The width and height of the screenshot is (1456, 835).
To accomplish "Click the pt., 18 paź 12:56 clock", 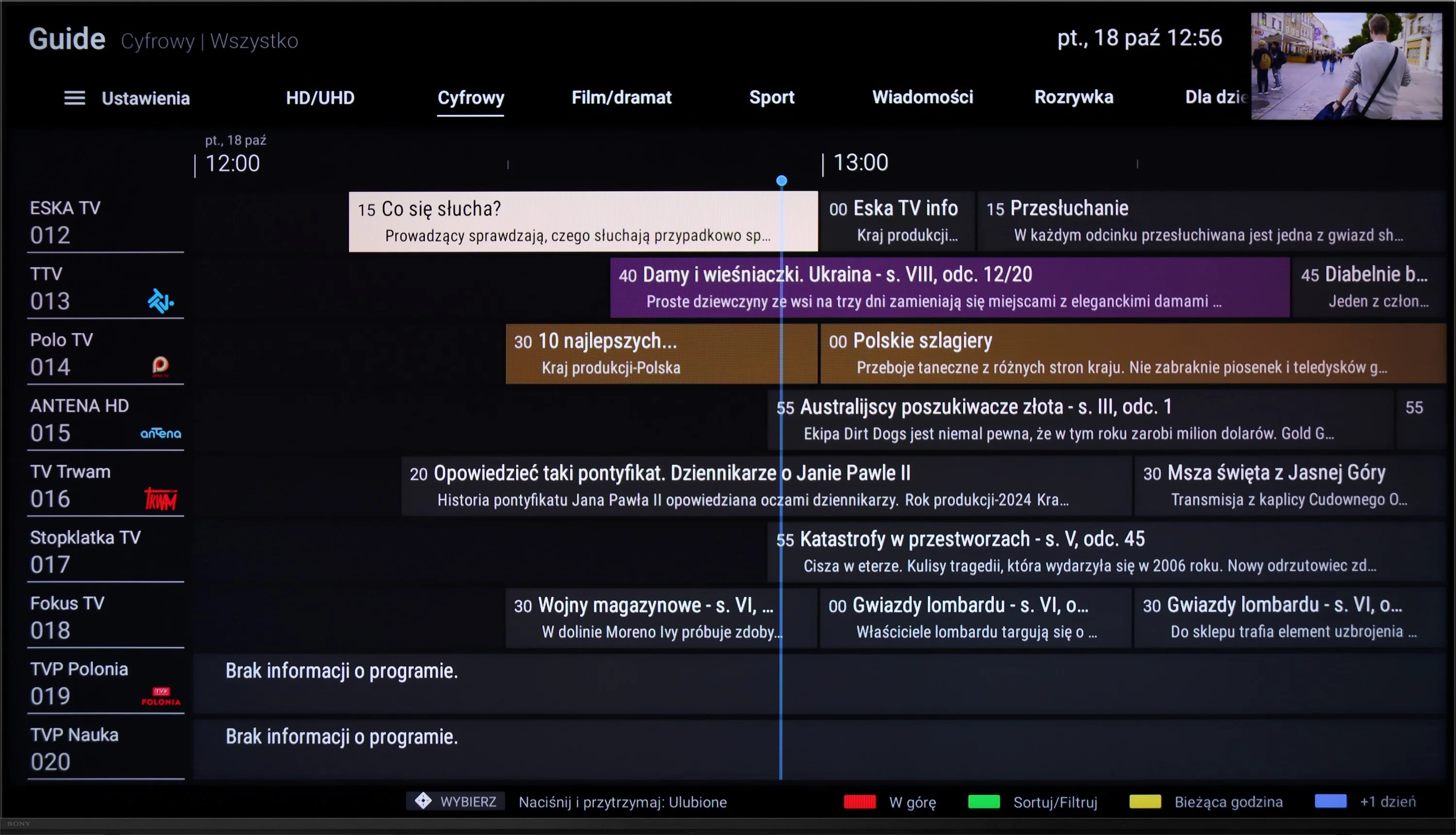I will point(1140,38).
